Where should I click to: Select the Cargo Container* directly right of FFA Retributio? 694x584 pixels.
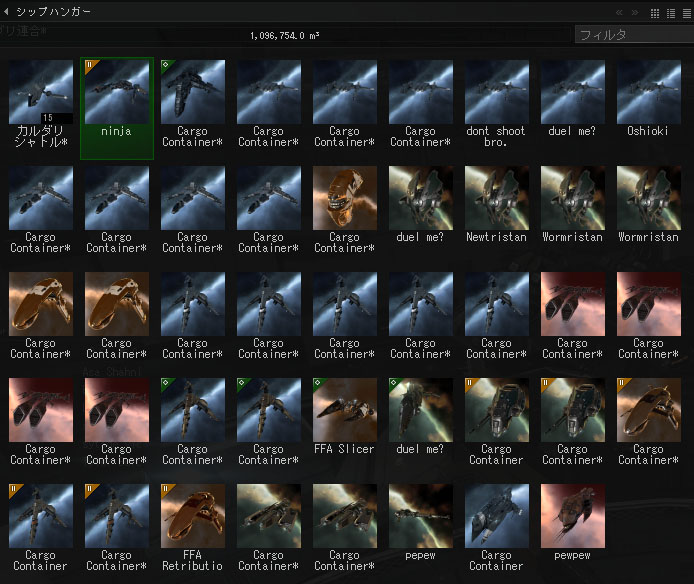[269, 528]
